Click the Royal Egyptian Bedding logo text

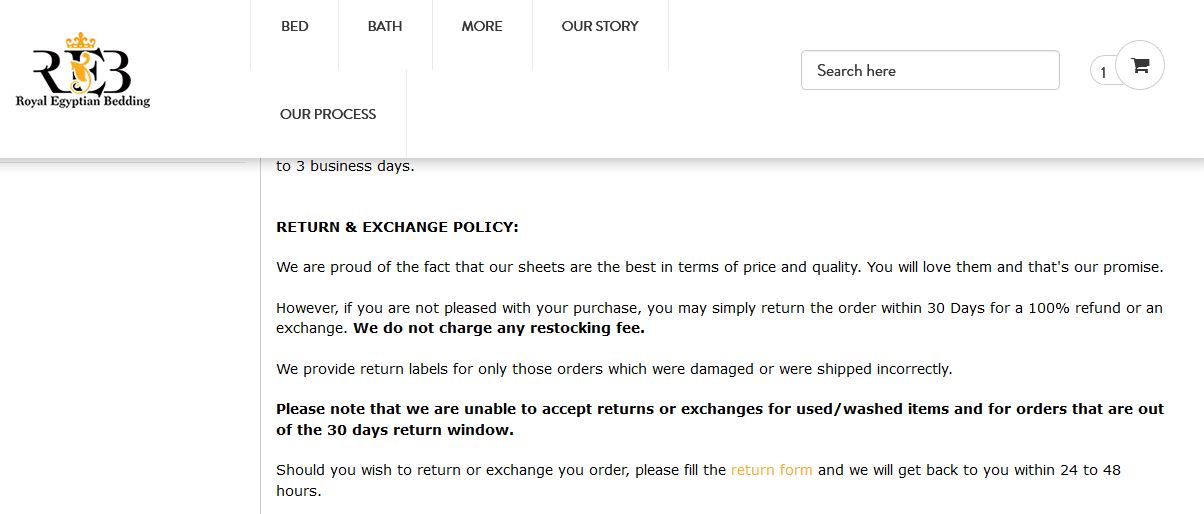83,101
